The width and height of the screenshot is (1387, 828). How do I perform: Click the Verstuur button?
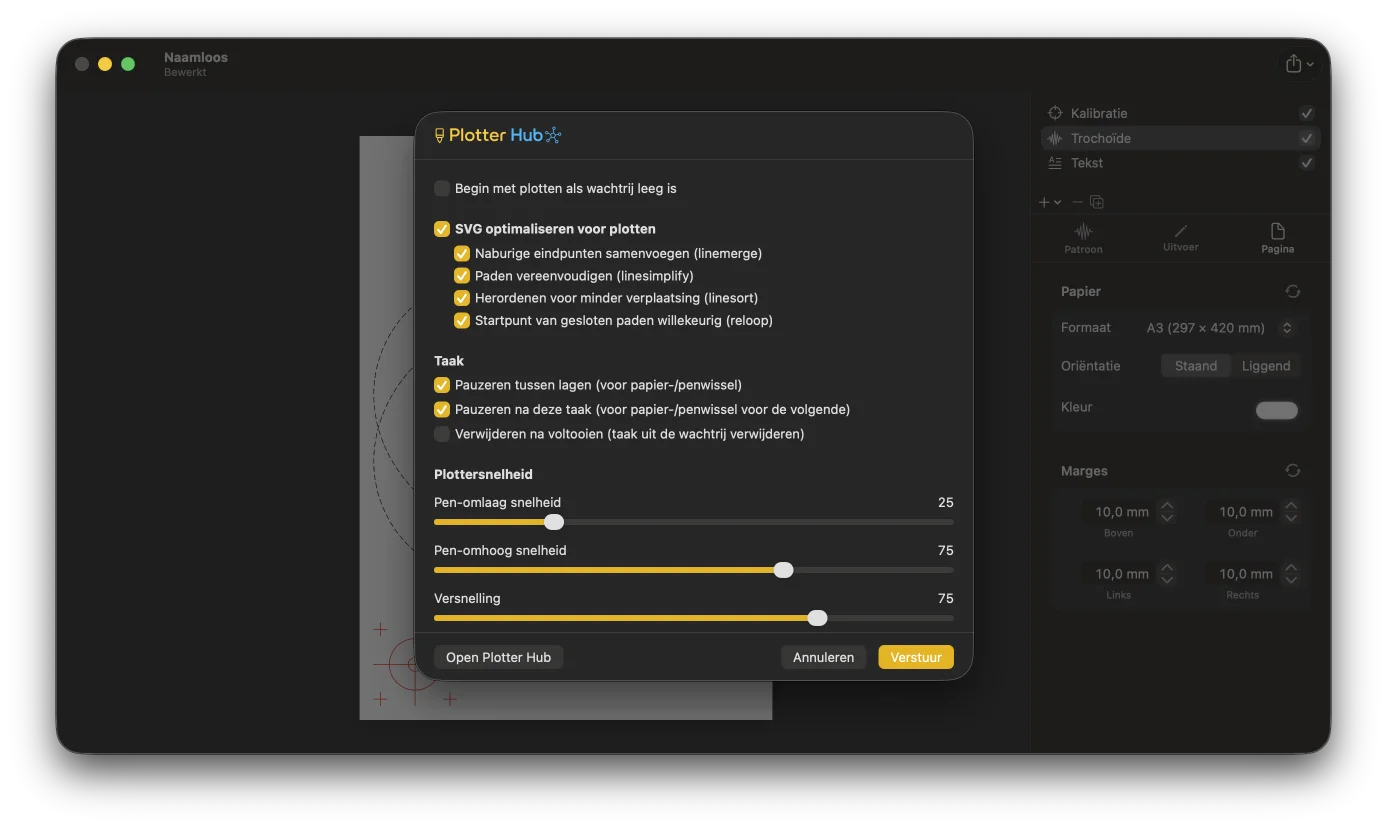coord(916,657)
